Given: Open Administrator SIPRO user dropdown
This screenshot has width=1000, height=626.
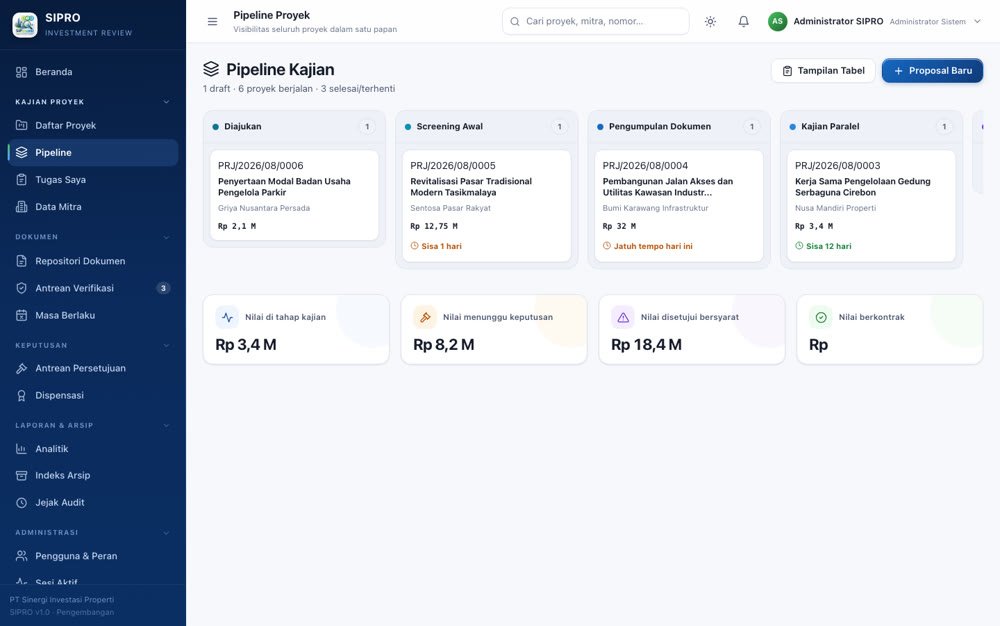Looking at the screenshot, I should (874, 22).
